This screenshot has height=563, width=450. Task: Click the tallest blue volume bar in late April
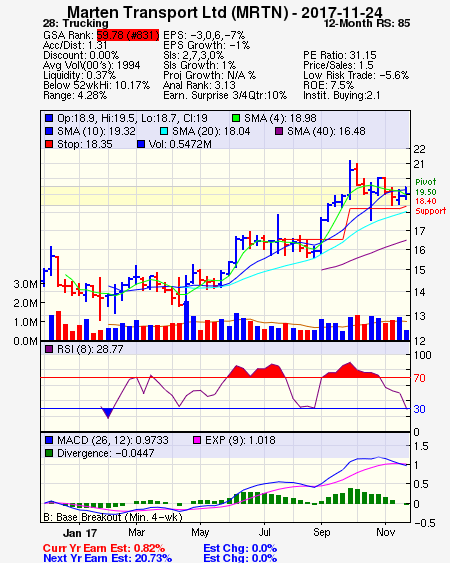(186, 321)
